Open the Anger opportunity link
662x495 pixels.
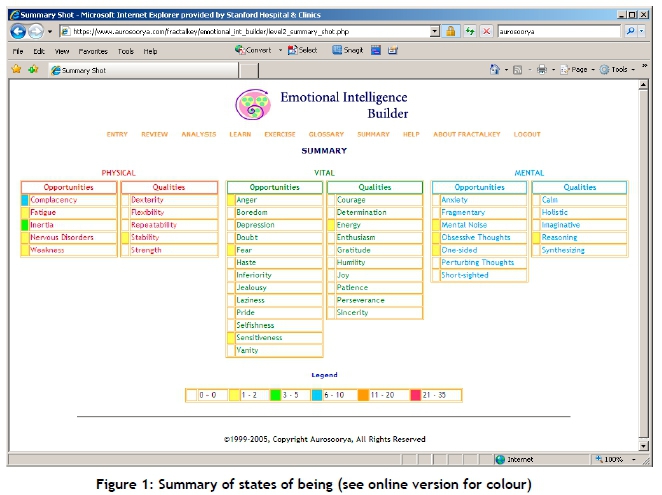(247, 200)
